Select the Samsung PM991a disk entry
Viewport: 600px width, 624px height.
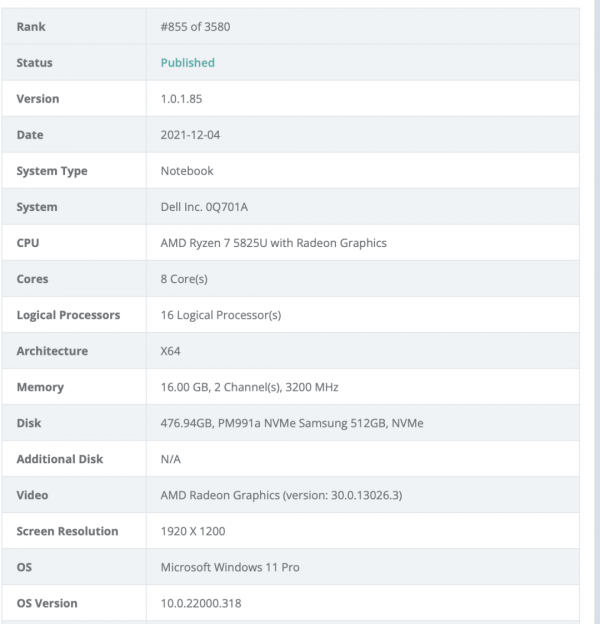click(292, 423)
